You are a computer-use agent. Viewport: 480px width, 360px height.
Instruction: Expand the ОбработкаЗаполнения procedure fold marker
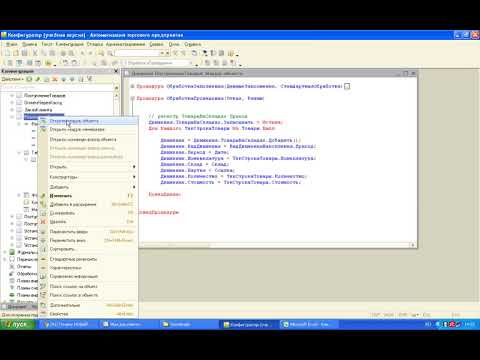tap(132, 86)
